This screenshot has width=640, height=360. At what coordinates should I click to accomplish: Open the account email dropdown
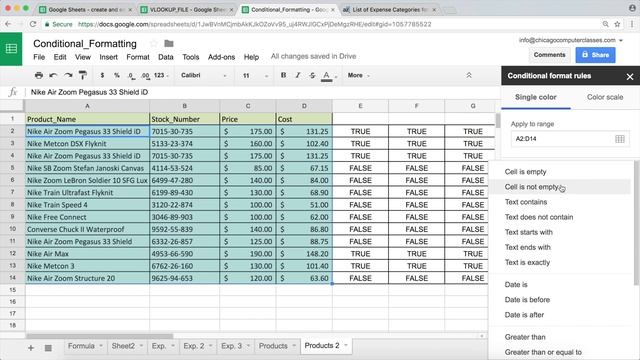tap(571, 40)
